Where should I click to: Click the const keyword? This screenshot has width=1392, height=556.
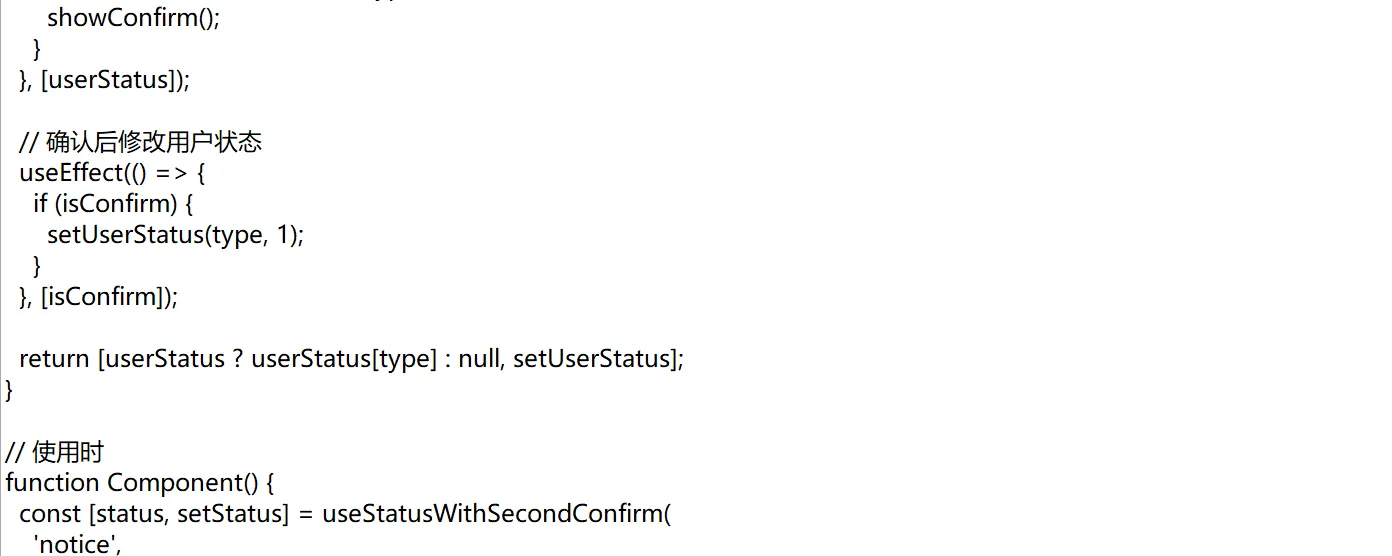tap(46, 514)
